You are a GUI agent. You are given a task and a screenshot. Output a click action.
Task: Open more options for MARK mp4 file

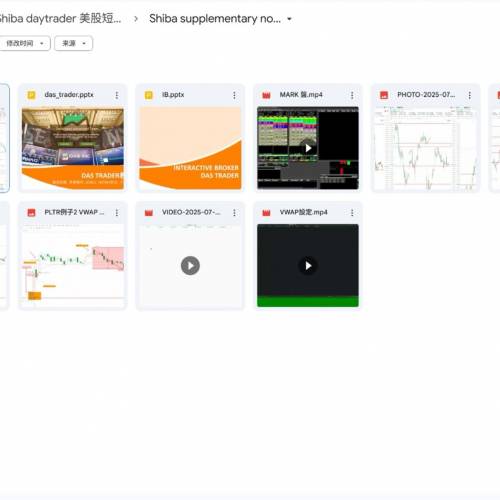352,95
